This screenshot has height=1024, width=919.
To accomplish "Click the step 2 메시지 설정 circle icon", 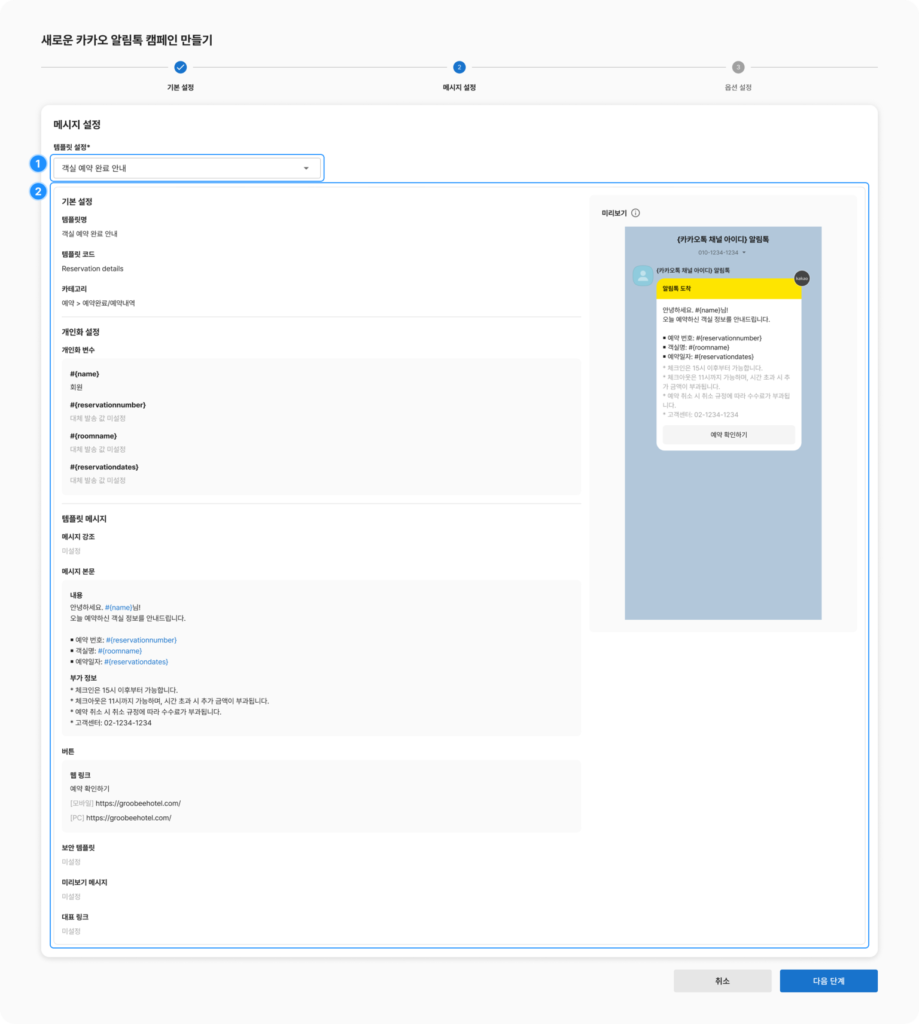I will coord(459,67).
